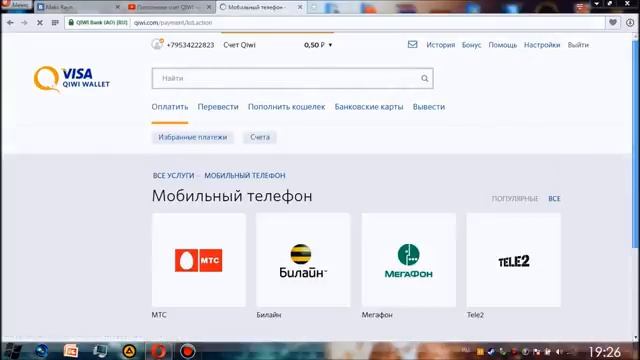Stop page loading with the X button
640x360 pixels.
pyautogui.click(x=40, y=23)
